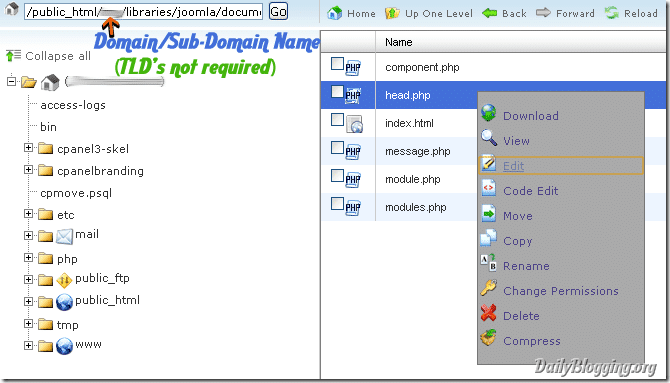Viewport: 670px width, 383px height.
Task: Choose View from the context menu
Action: click(x=516, y=141)
